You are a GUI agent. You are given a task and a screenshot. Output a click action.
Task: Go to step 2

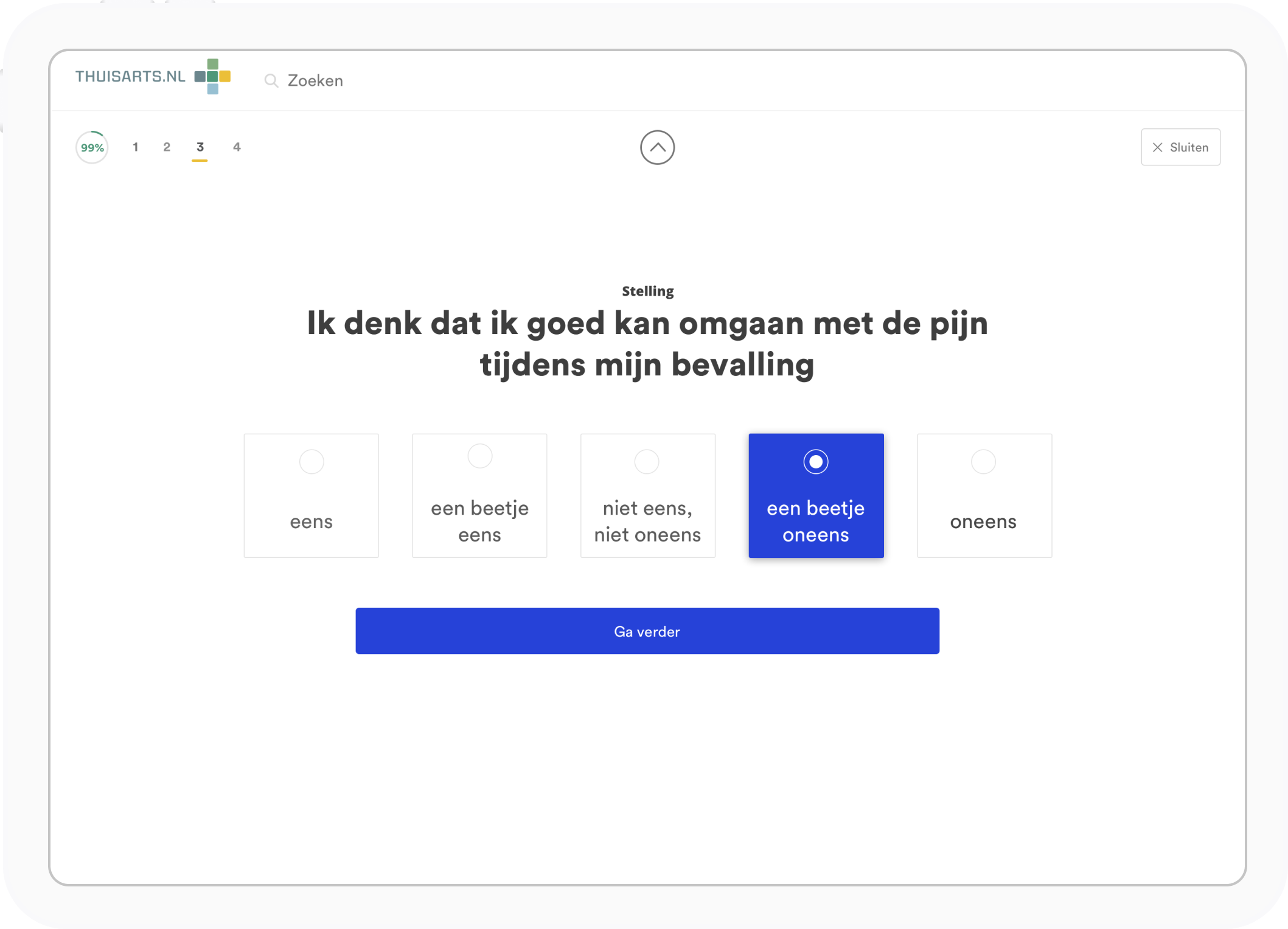167,147
